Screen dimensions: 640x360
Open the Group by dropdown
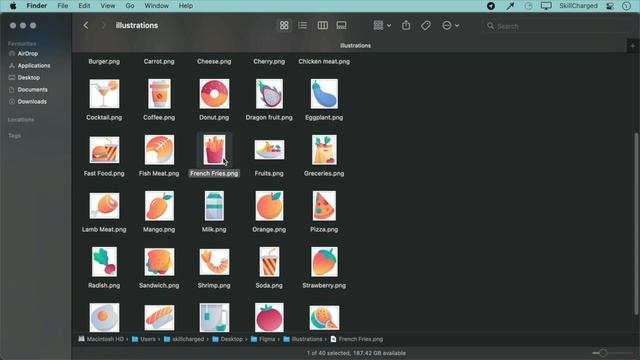382,25
